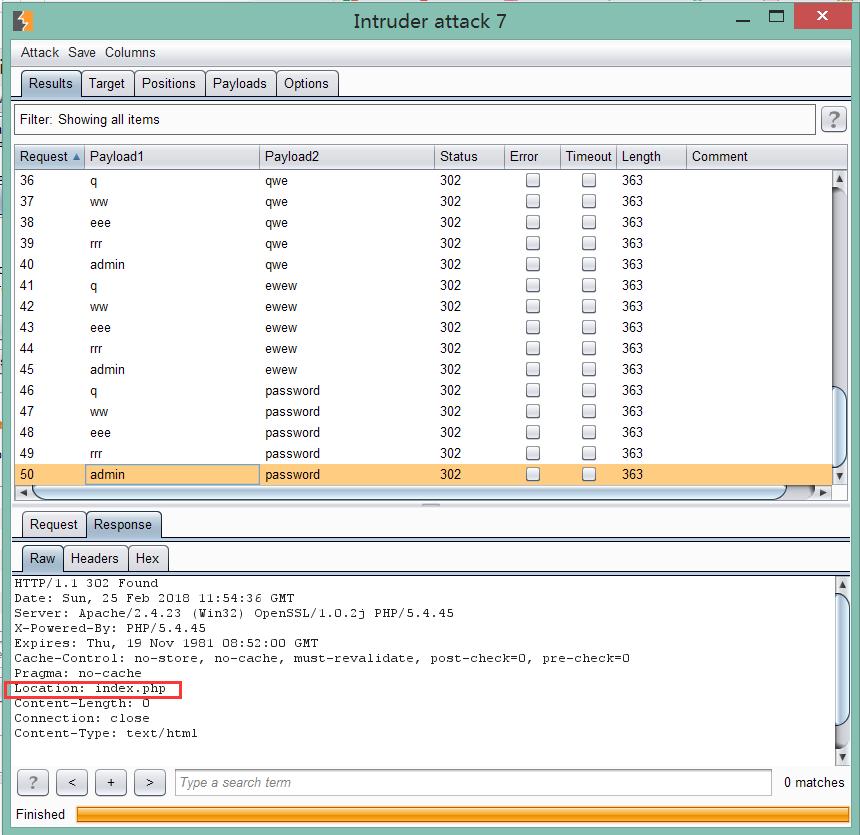Go to next search match arrow

(x=150, y=782)
